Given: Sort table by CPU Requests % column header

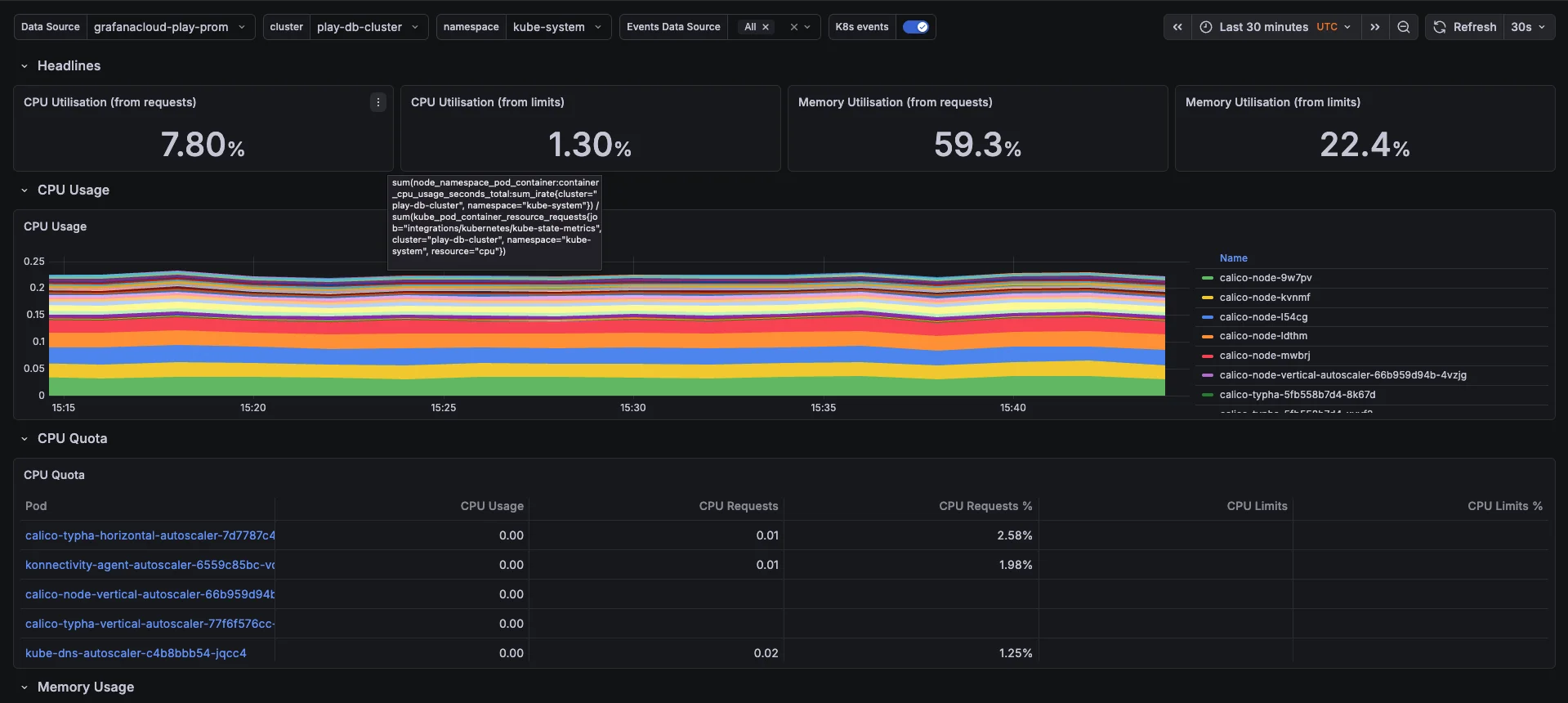Looking at the screenshot, I should (x=985, y=506).
